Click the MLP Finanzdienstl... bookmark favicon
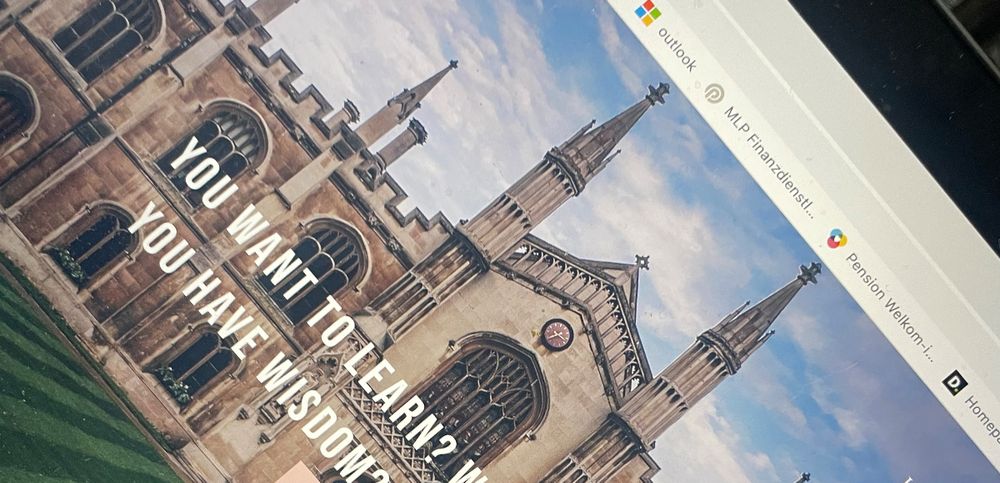 (x=714, y=93)
